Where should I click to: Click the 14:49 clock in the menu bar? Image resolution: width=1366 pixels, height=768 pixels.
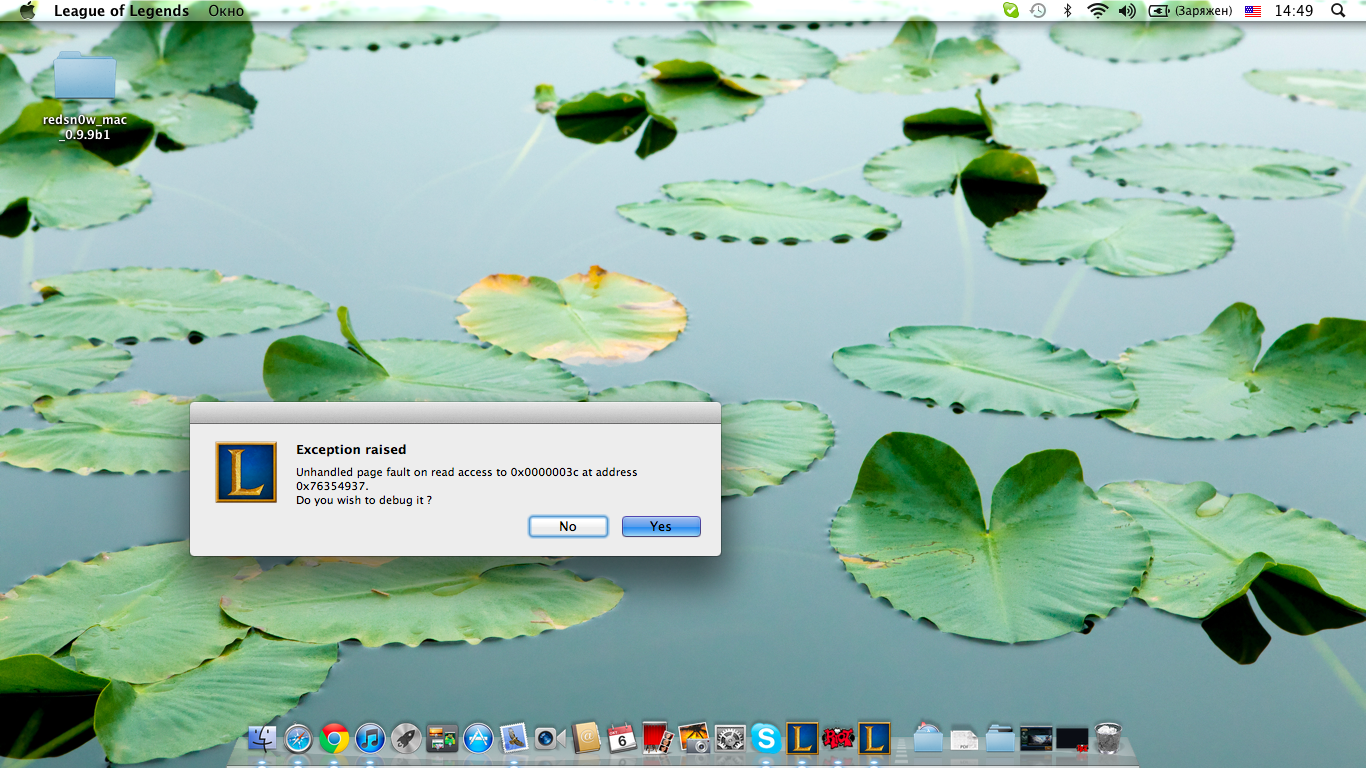pyautogui.click(x=1294, y=11)
